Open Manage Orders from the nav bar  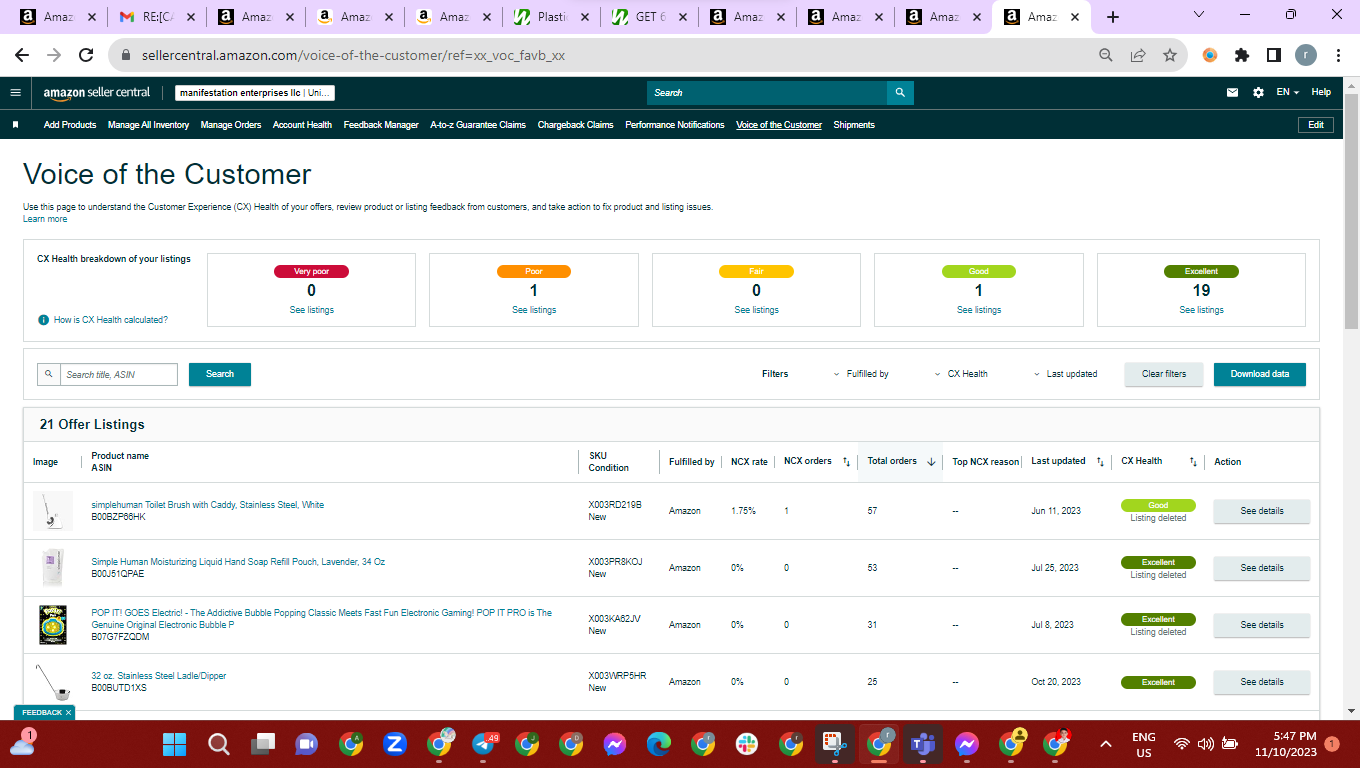(x=231, y=125)
